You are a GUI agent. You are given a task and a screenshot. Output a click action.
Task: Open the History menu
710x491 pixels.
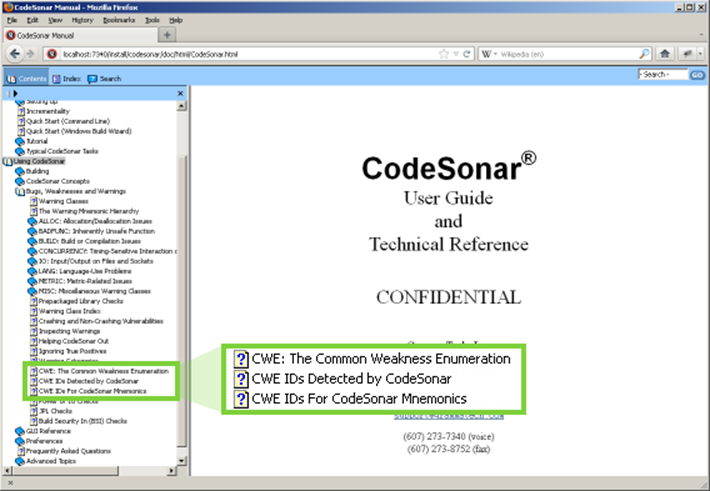click(x=82, y=20)
